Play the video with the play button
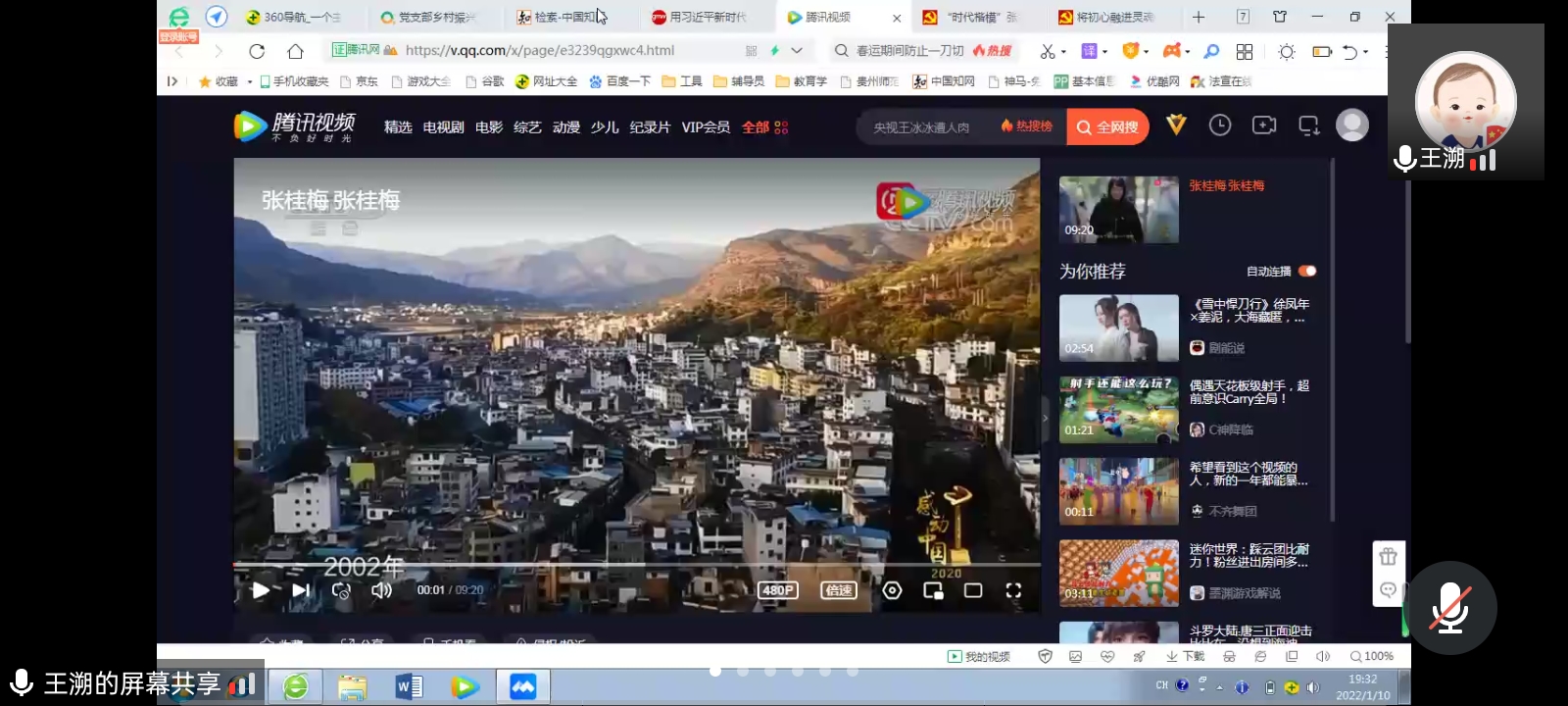 (261, 590)
